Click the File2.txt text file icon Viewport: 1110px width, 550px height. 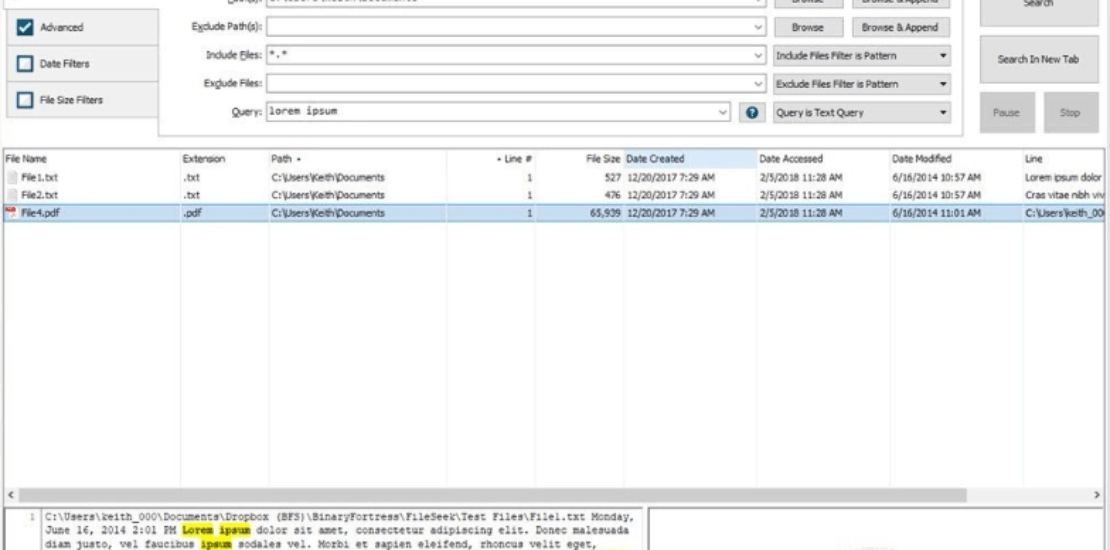(11, 195)
